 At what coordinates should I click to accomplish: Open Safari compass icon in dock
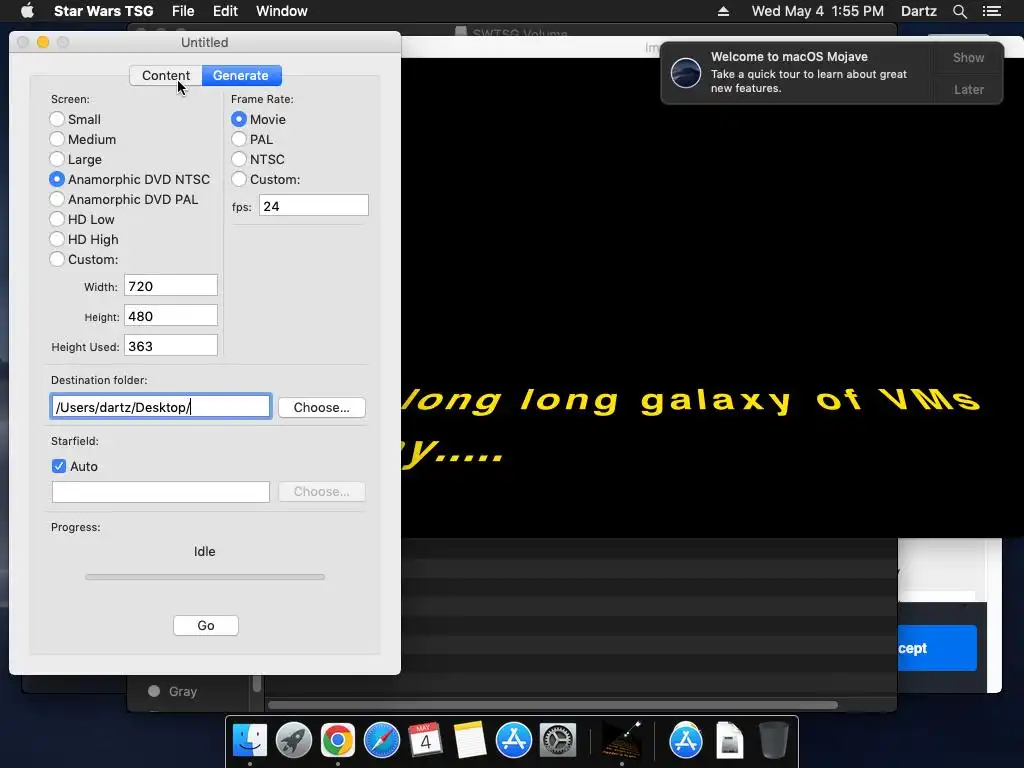click(x=381, y=741)
